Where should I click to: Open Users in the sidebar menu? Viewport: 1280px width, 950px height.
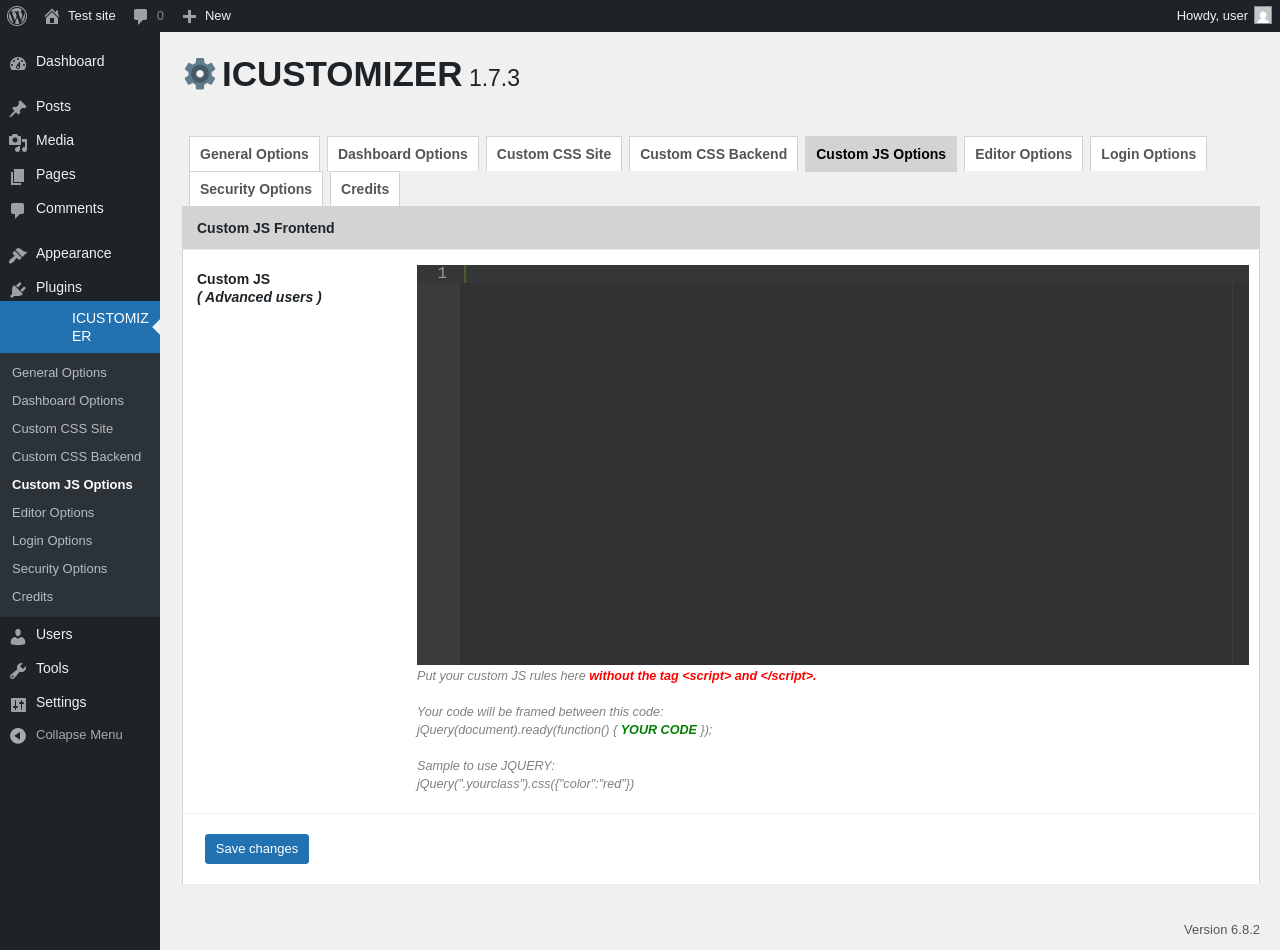[x=80, y=634]
